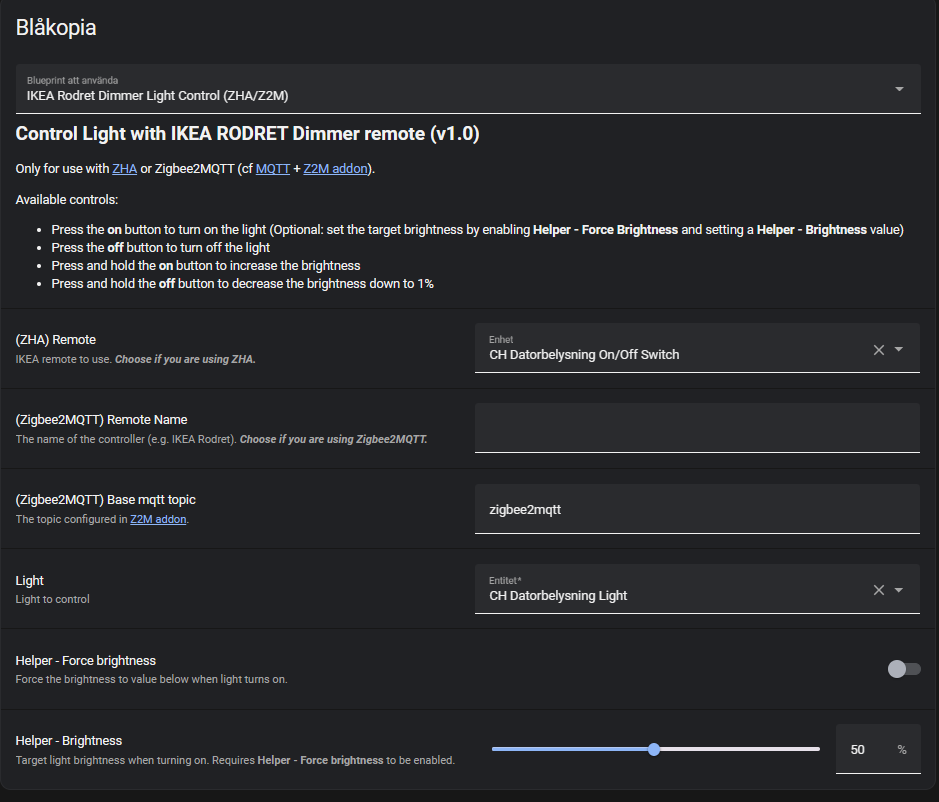Image resolution: width=939 pixels, height=802 pixels.
Task: Click the IKEA Rodret Dimmer Light Control value
Action: point(157,96)
